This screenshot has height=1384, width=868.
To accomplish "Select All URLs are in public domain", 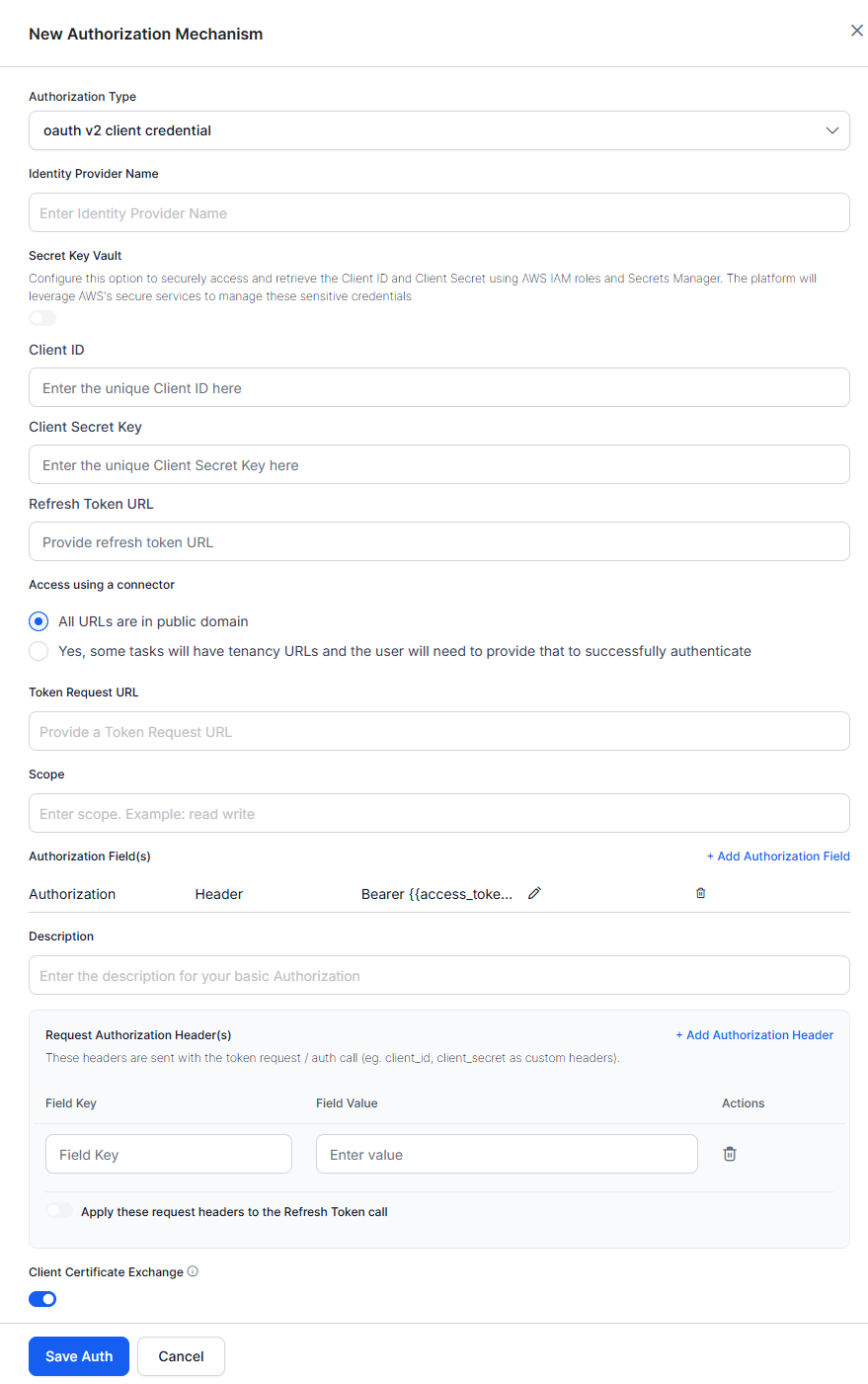I will point(38,620).
